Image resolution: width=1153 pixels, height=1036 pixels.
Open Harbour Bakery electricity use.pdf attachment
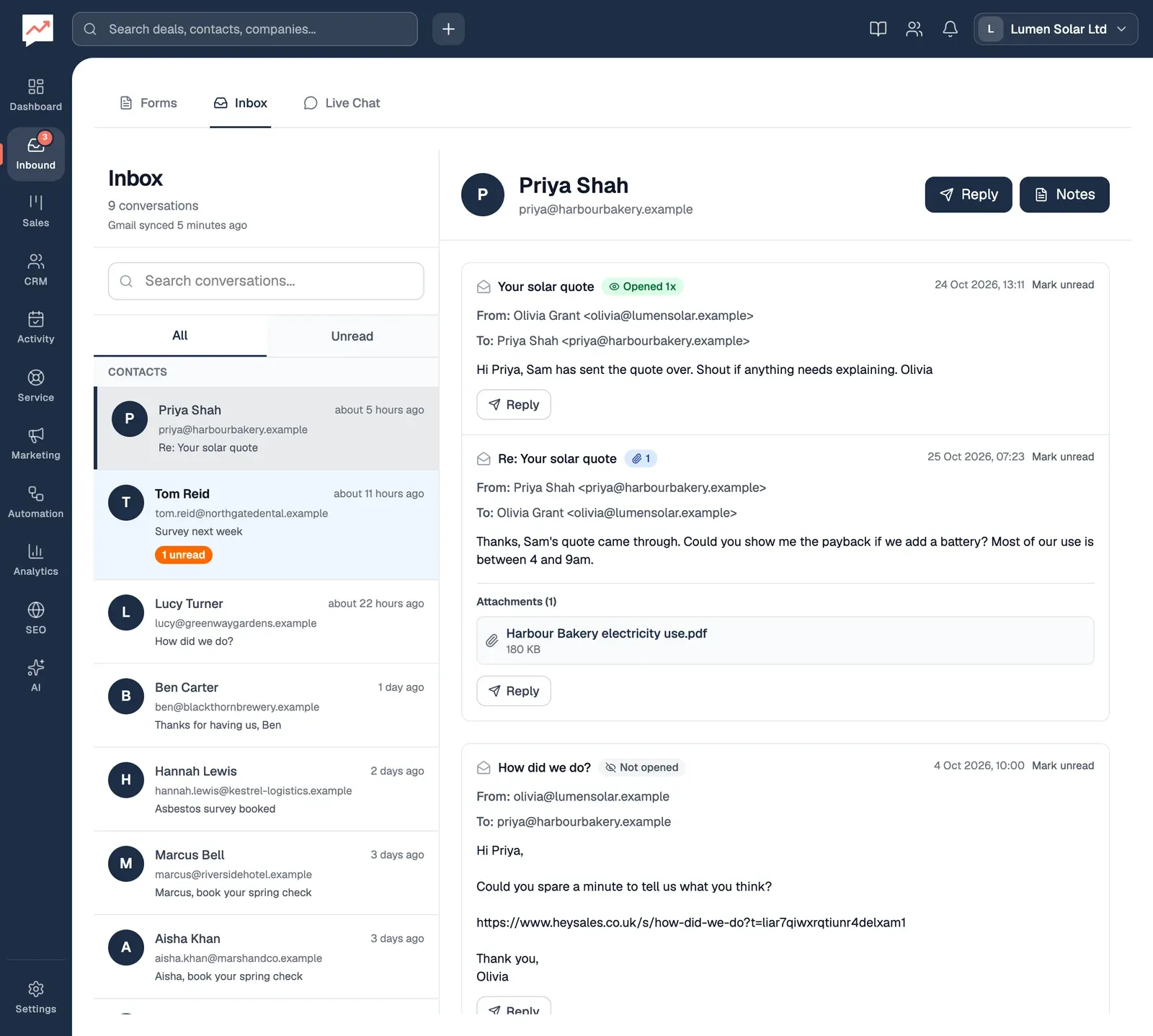785,640
